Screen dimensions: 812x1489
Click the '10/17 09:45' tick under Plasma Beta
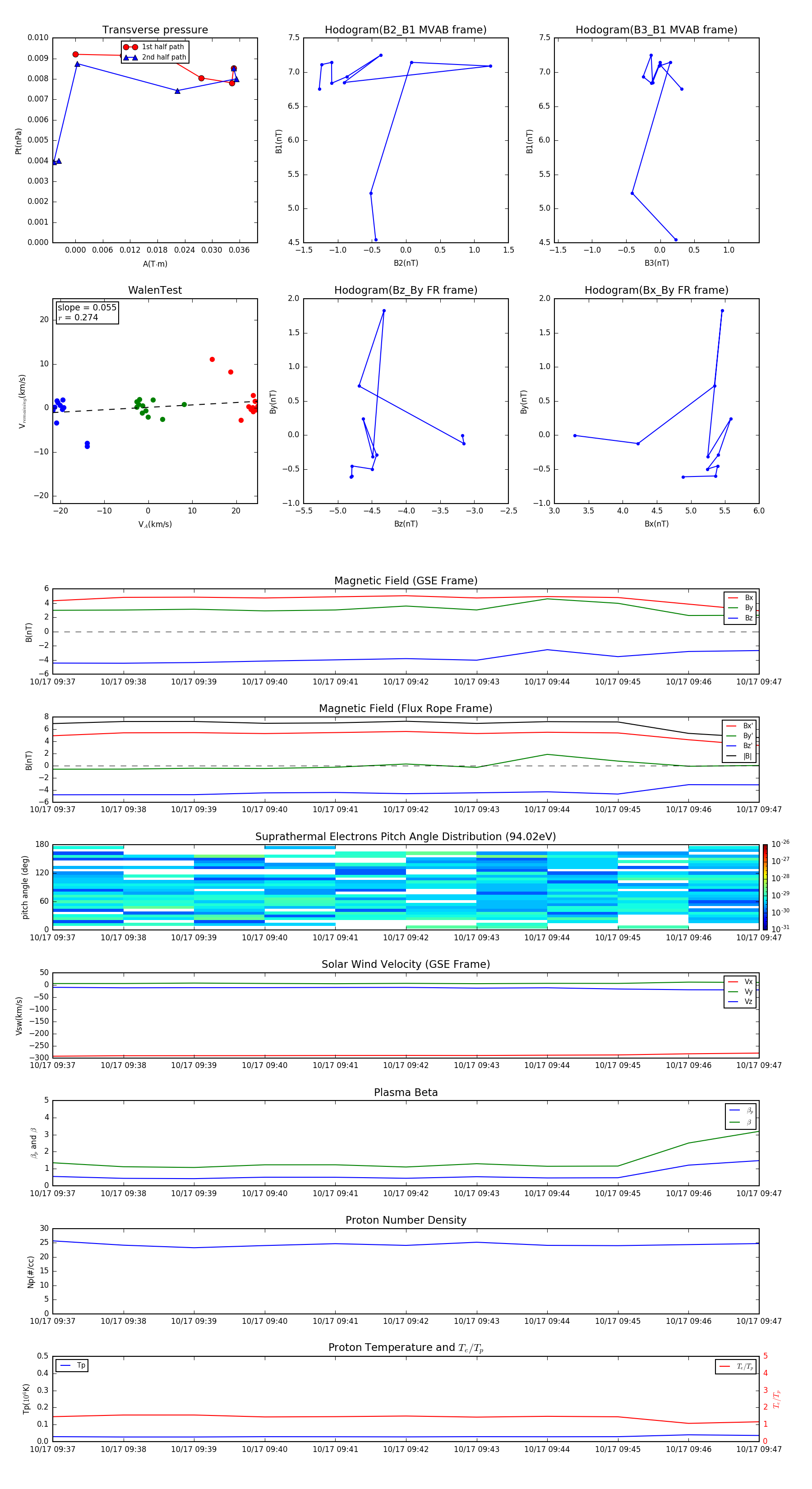point(618,1193)
